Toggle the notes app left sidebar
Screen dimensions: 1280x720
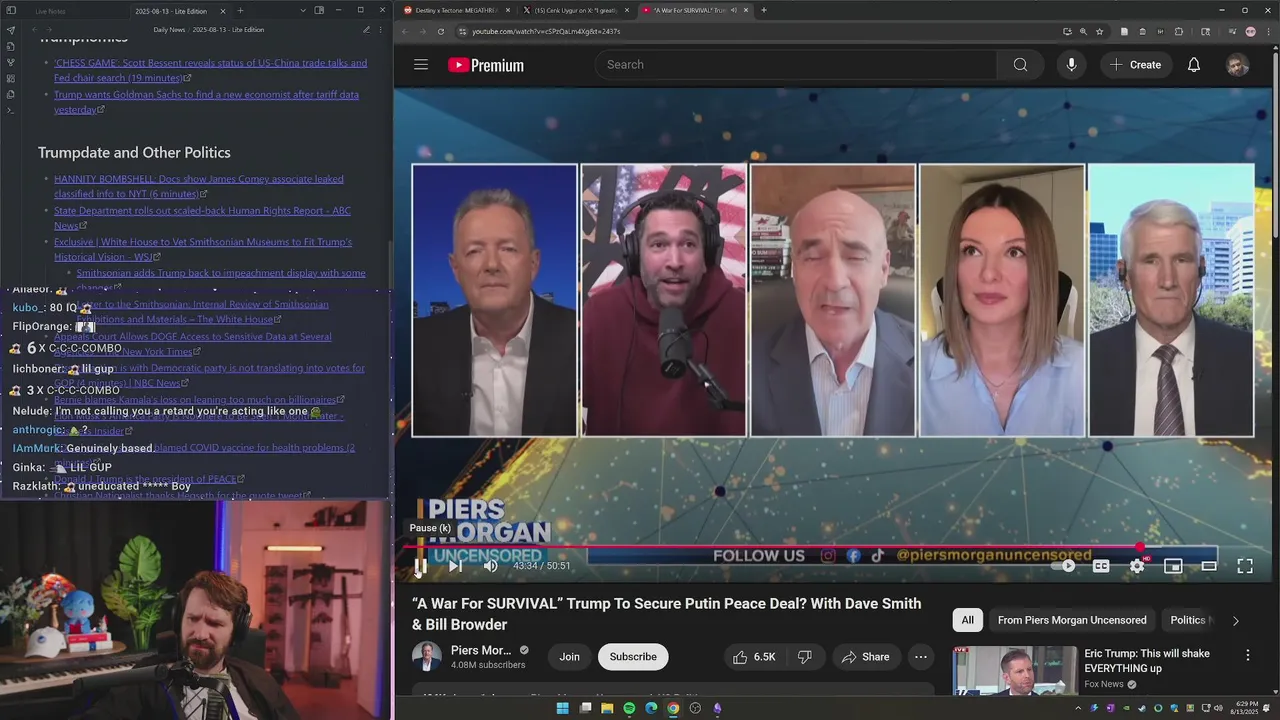click(10, 11)
